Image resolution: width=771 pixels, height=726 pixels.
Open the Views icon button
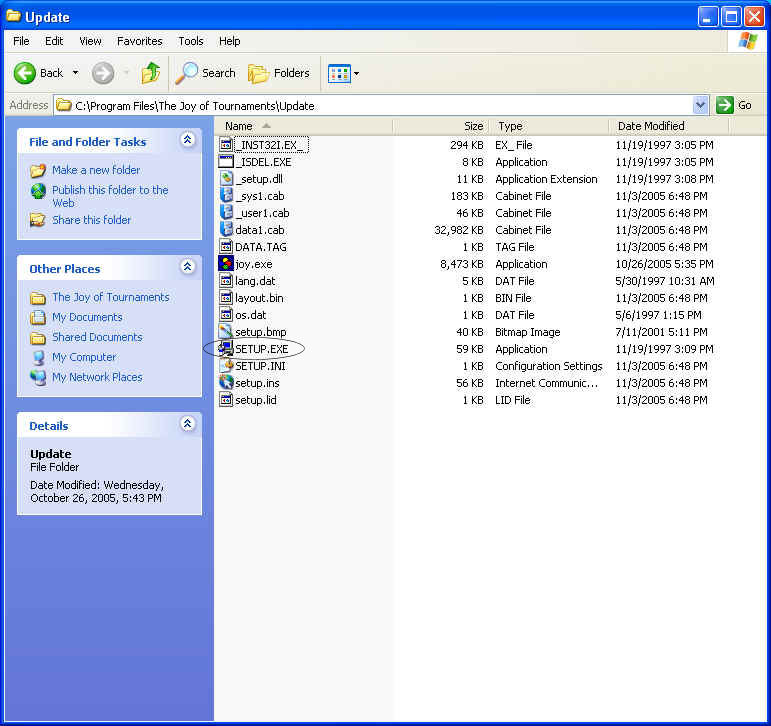click(x=339, y=74)
